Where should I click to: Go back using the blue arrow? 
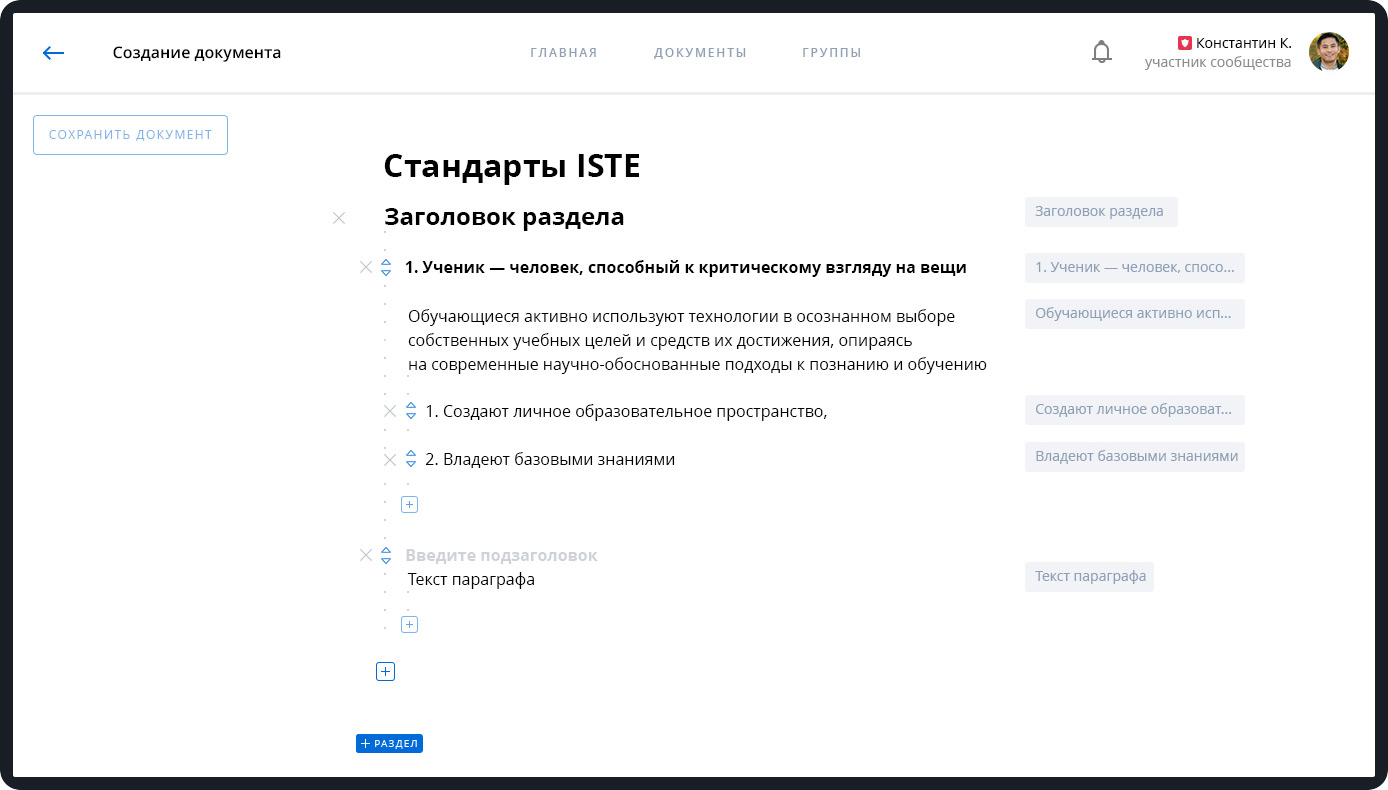[x=53, y=53]
